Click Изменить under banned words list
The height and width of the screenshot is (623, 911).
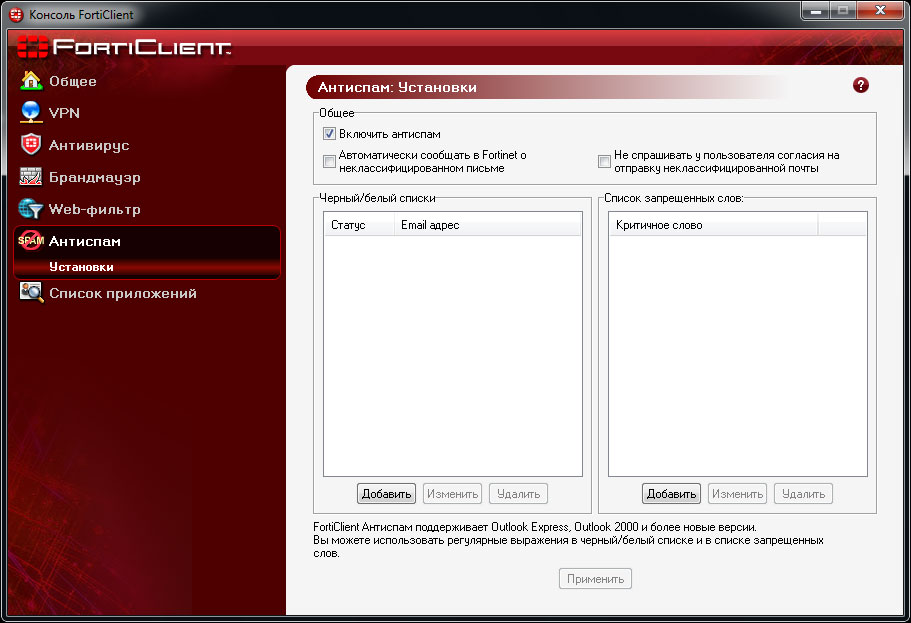click(x=737, y=493)
